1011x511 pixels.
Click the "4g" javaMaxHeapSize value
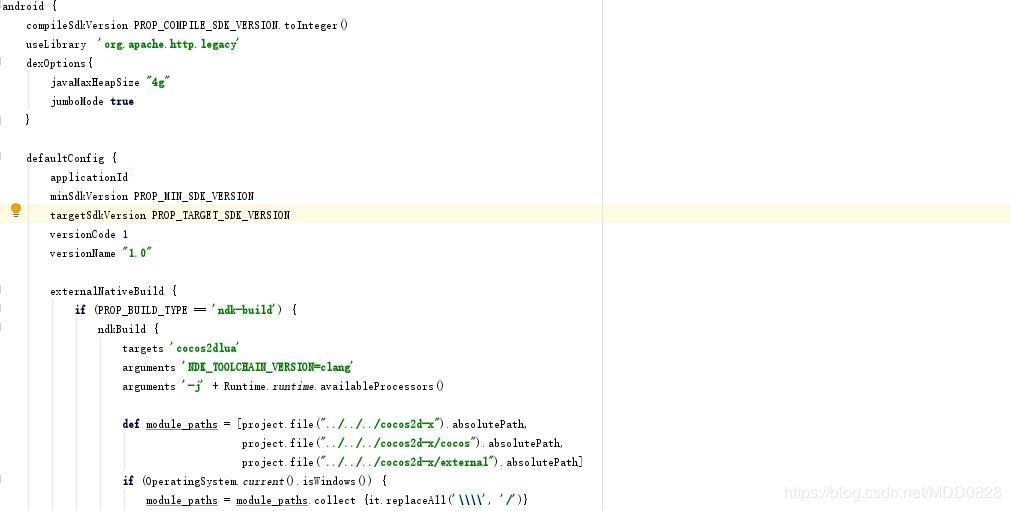157,82
